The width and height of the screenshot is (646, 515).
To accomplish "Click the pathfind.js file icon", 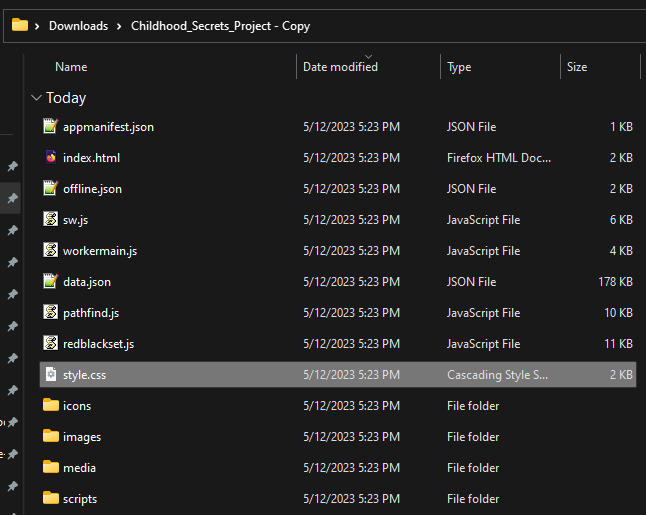I will [x=51, y=313].
